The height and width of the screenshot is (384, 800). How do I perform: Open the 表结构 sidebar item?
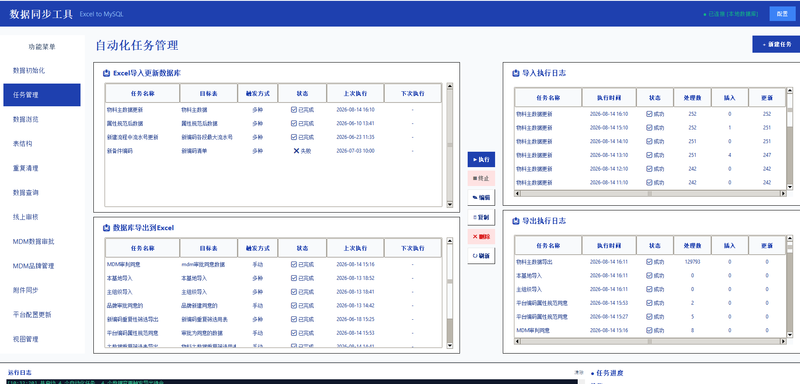coord(42,144)
